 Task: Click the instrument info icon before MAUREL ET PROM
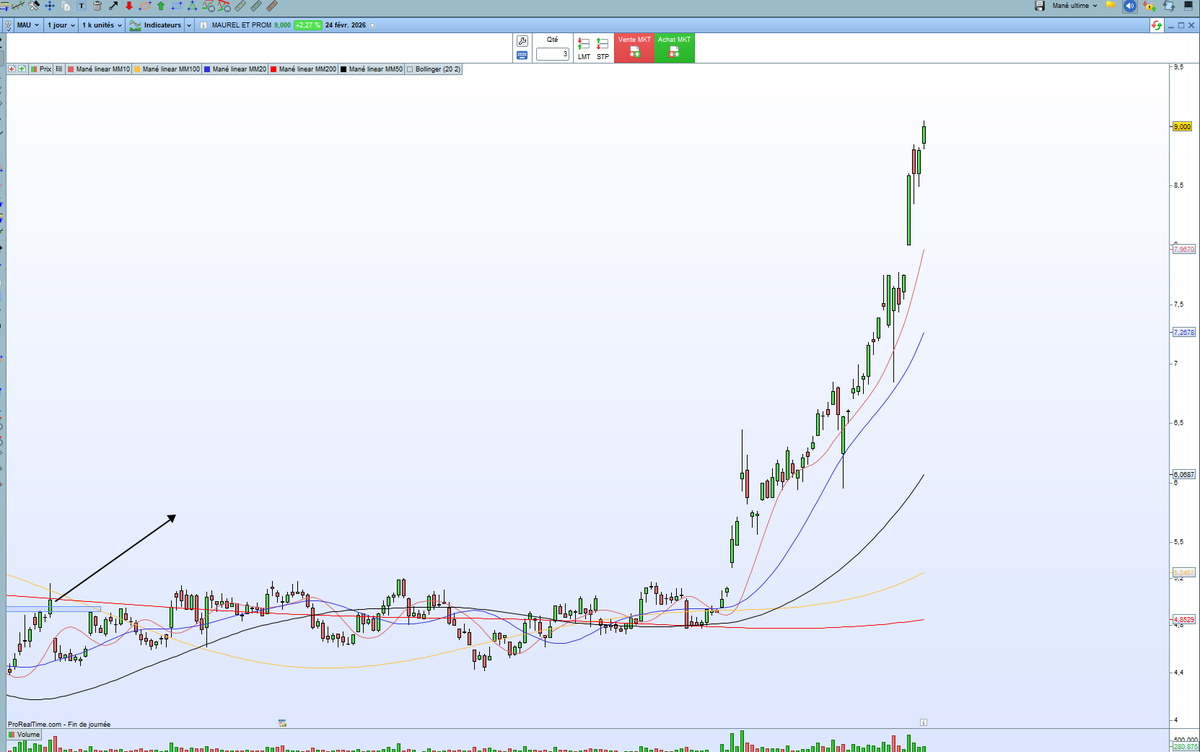coord(203,25)
